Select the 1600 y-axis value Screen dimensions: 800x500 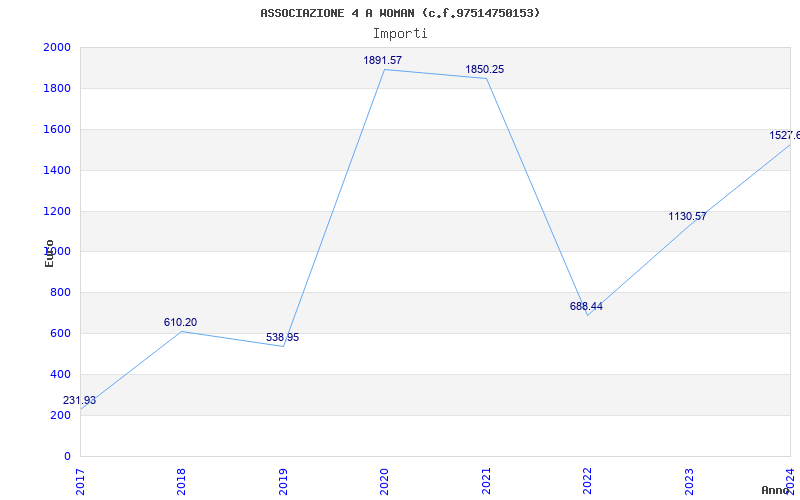[57, 130]
